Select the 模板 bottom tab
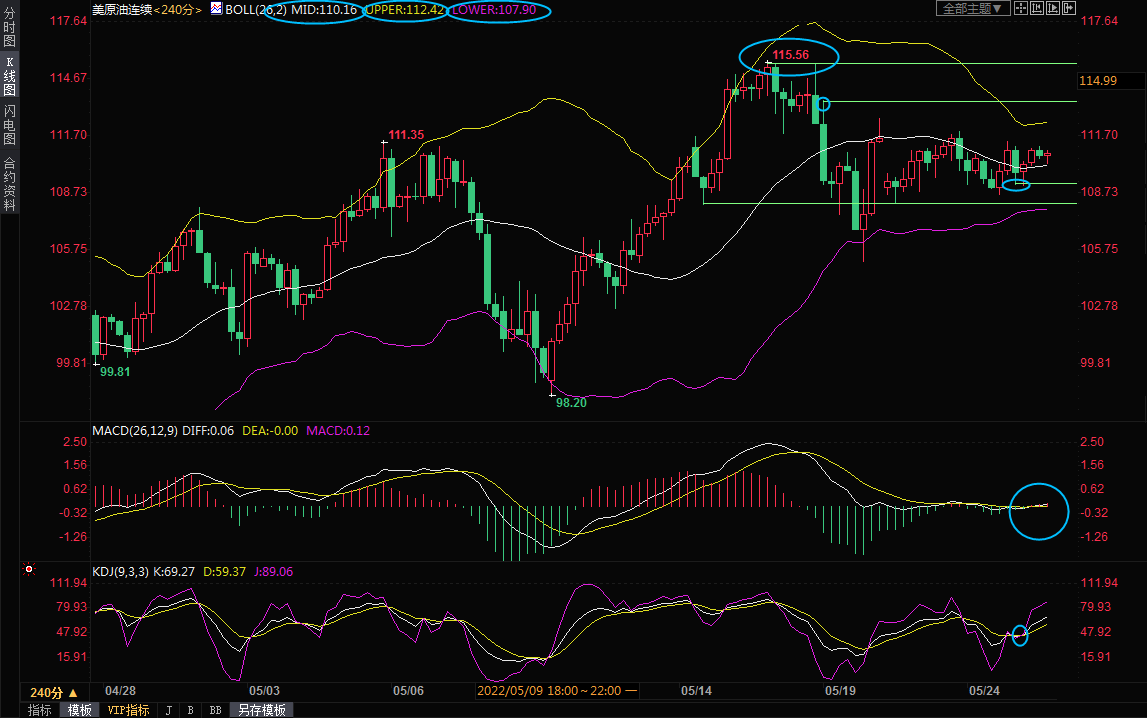 coord(79,710)
